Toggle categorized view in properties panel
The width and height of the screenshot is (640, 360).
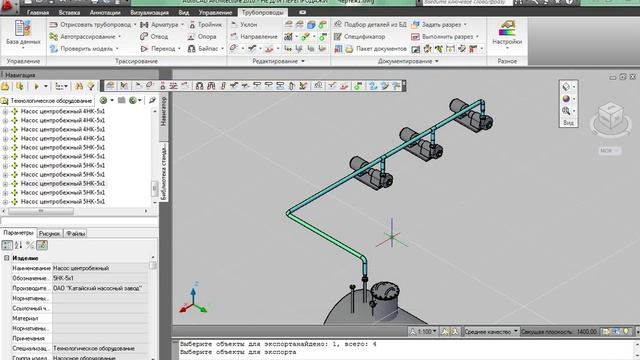(7, 245)
